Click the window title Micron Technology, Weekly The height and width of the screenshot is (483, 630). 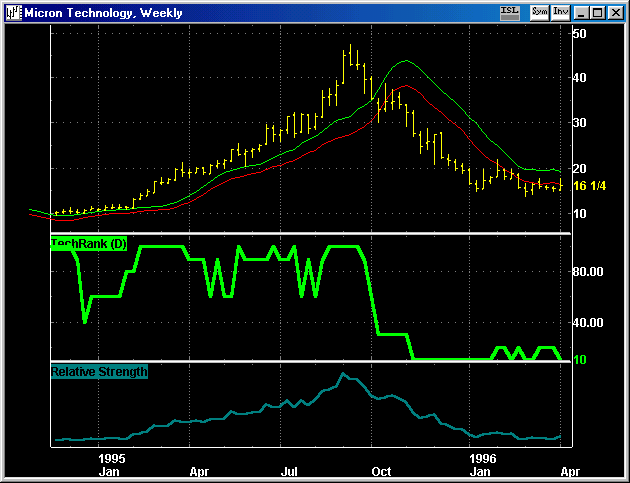click(104, 13)
